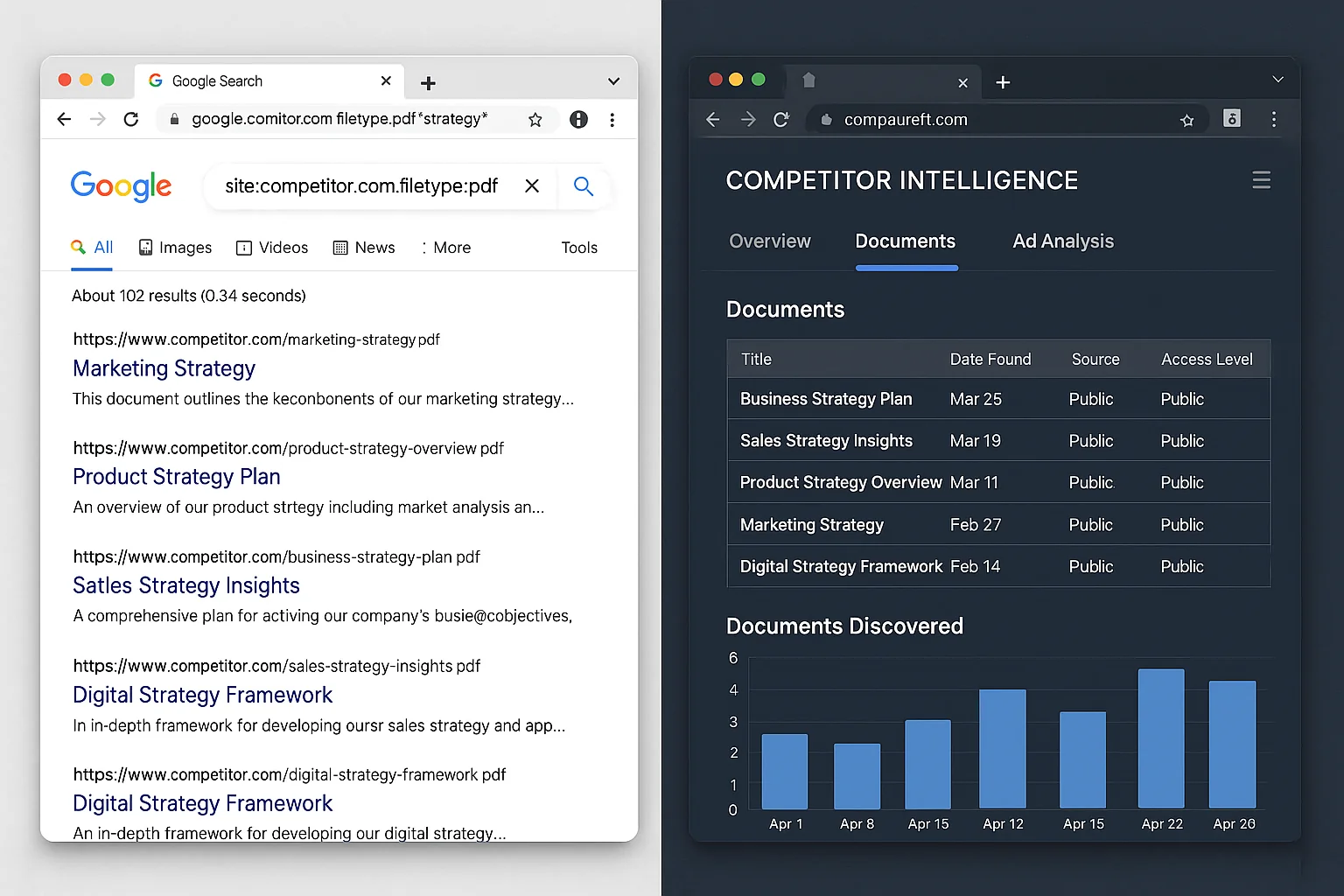Click the back arrow in the left browser

[x=63, y=119]
